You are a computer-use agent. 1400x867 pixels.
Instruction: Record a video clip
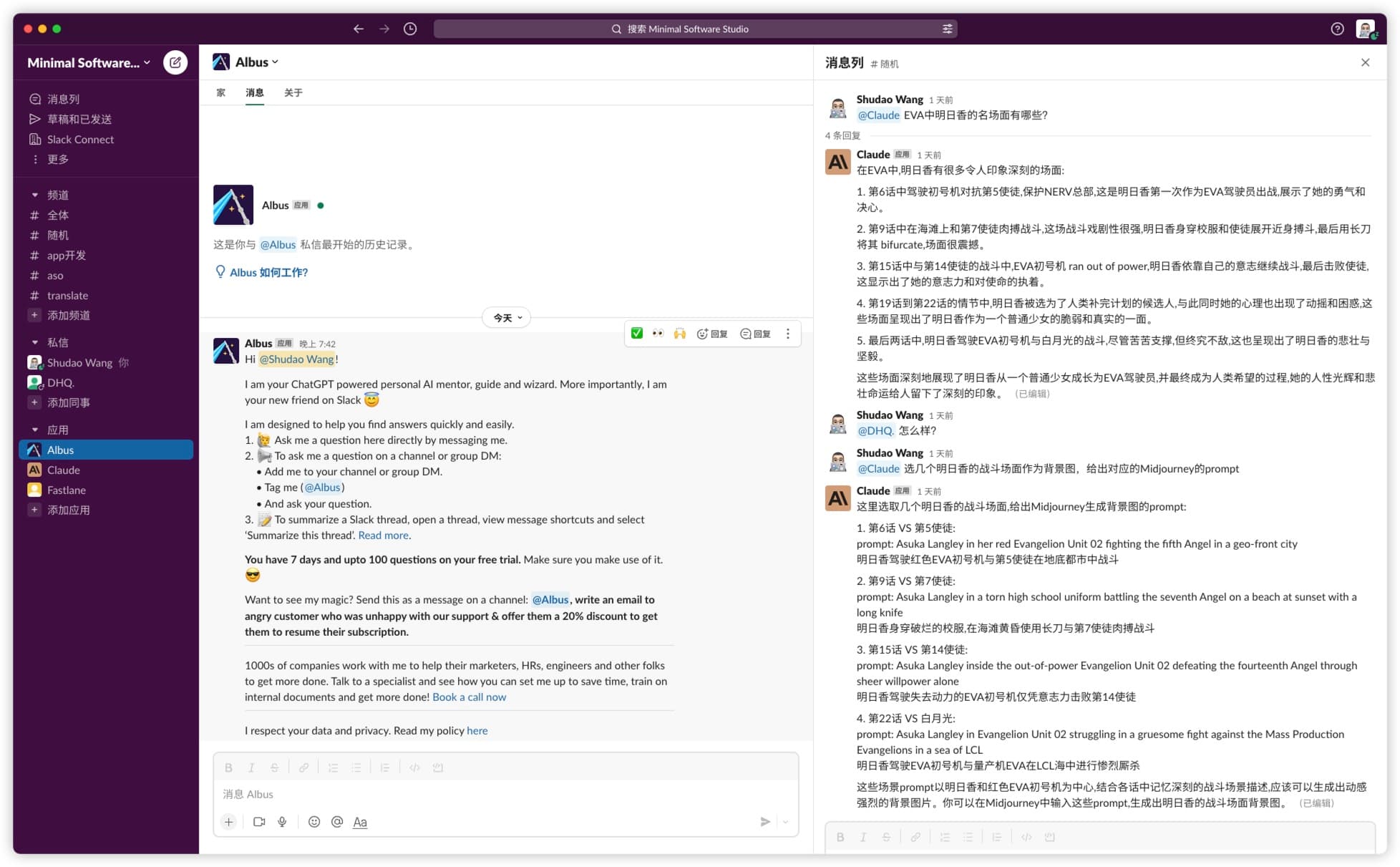[259, 822]
